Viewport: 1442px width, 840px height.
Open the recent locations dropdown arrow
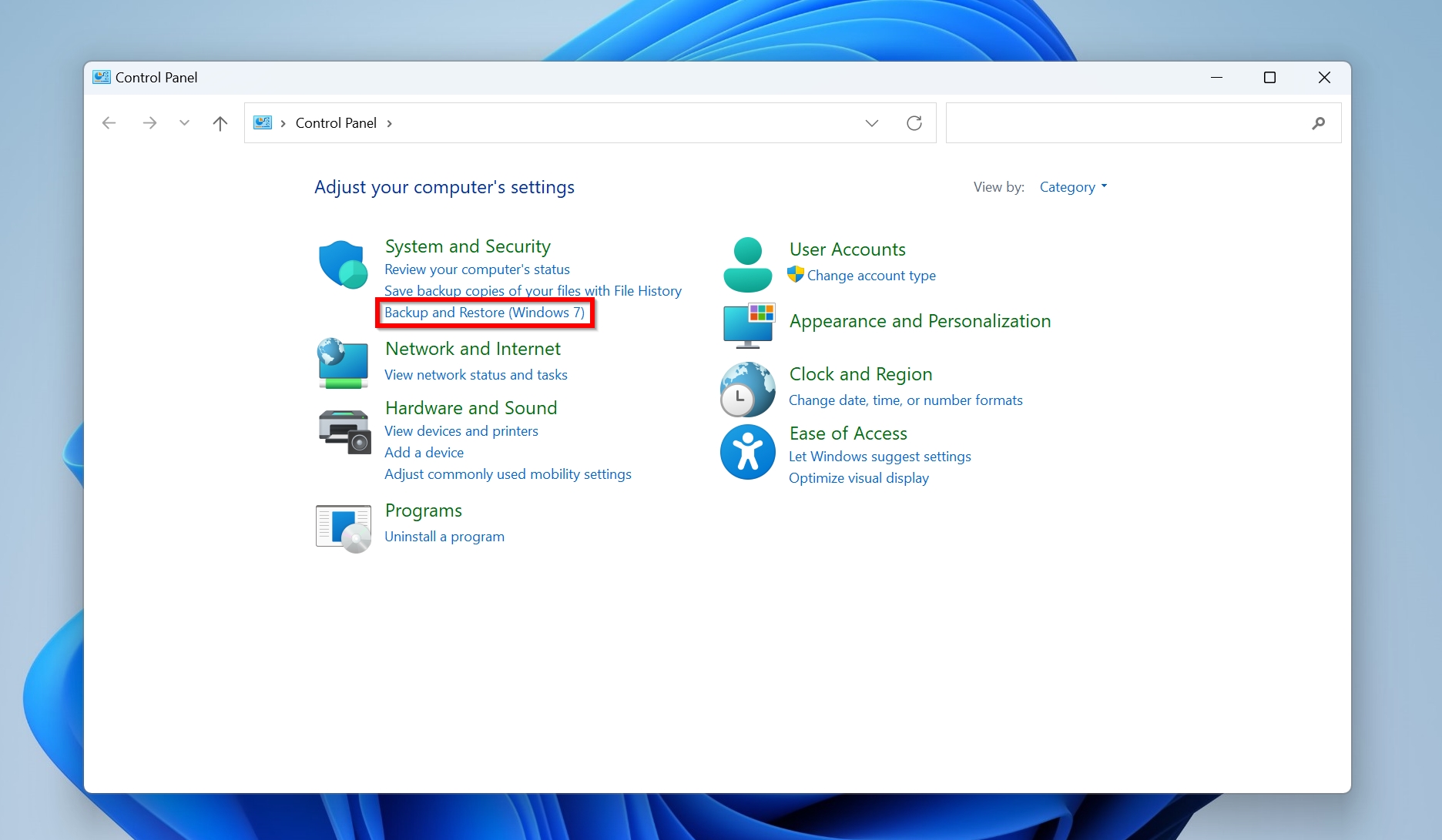pos(184,123)
